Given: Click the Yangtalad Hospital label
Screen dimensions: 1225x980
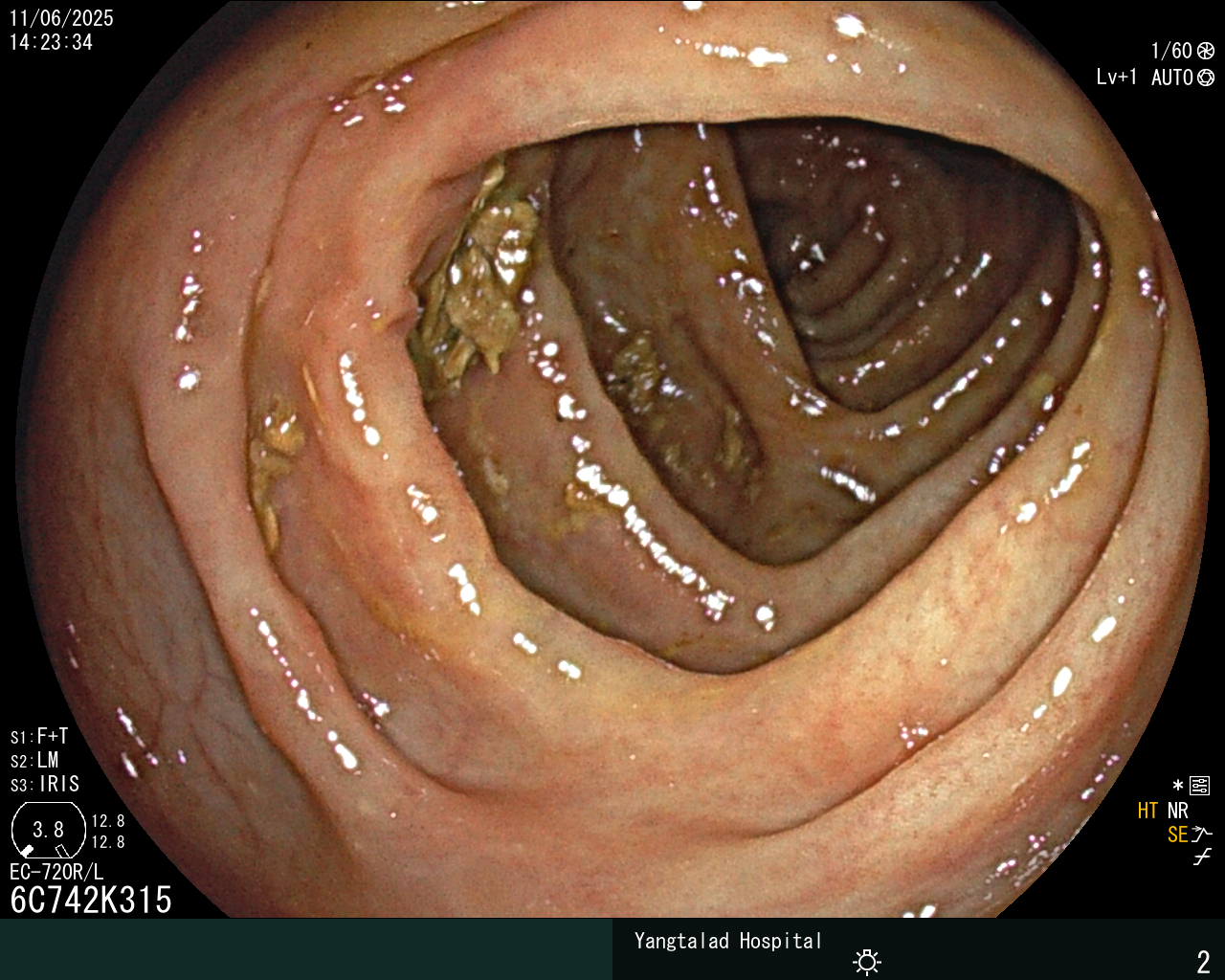Looking at the screenshot, I should tap(728, 942).
